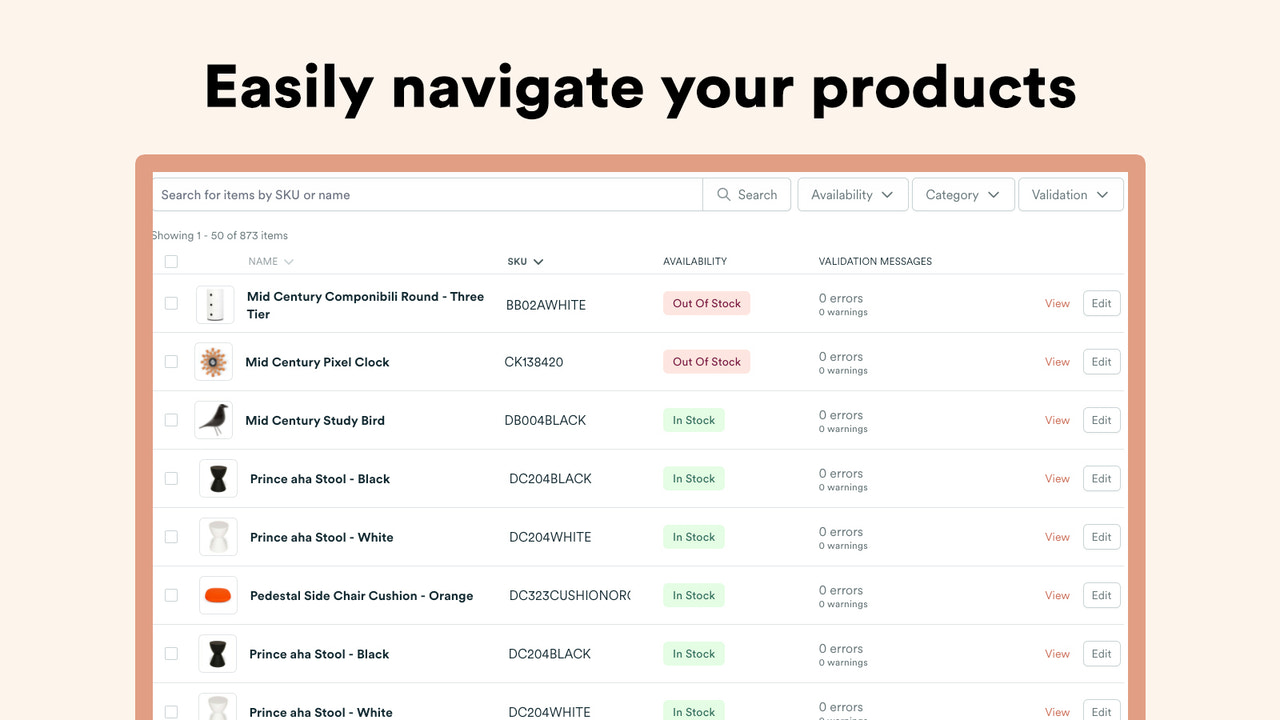Screen dimensions: 1280x720
Task: Open the Validation filter dropdown
Action: pyautogui.click(x=1070, y=194)
